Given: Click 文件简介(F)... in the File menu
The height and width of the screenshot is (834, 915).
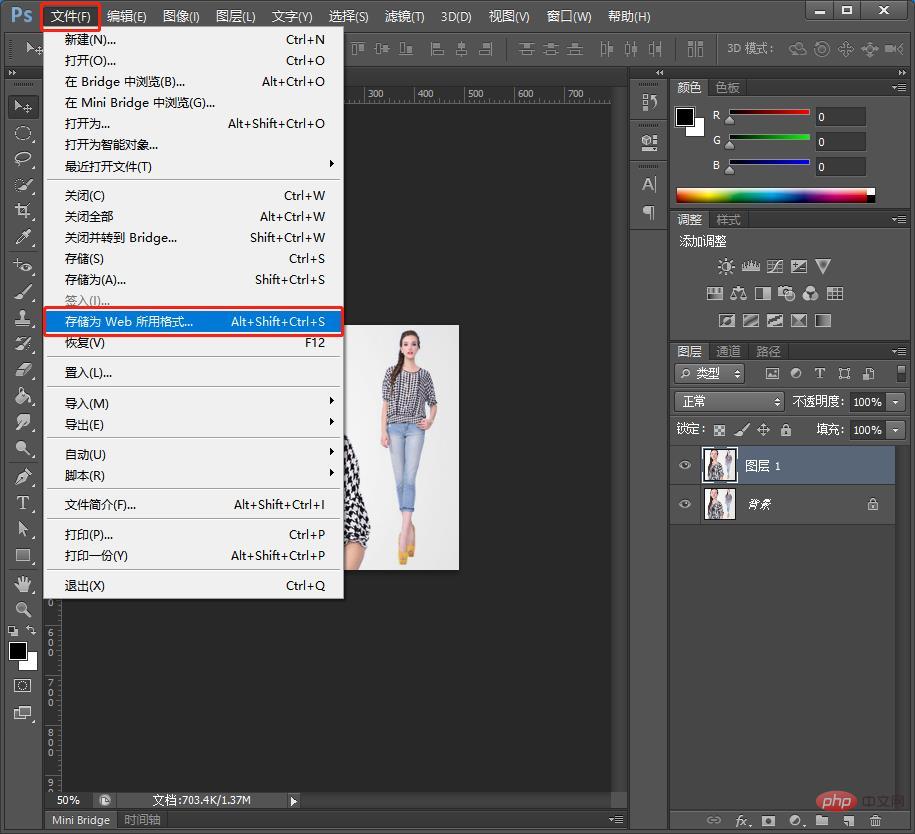Looking at the screenshot, I should (x=100, y=505).
